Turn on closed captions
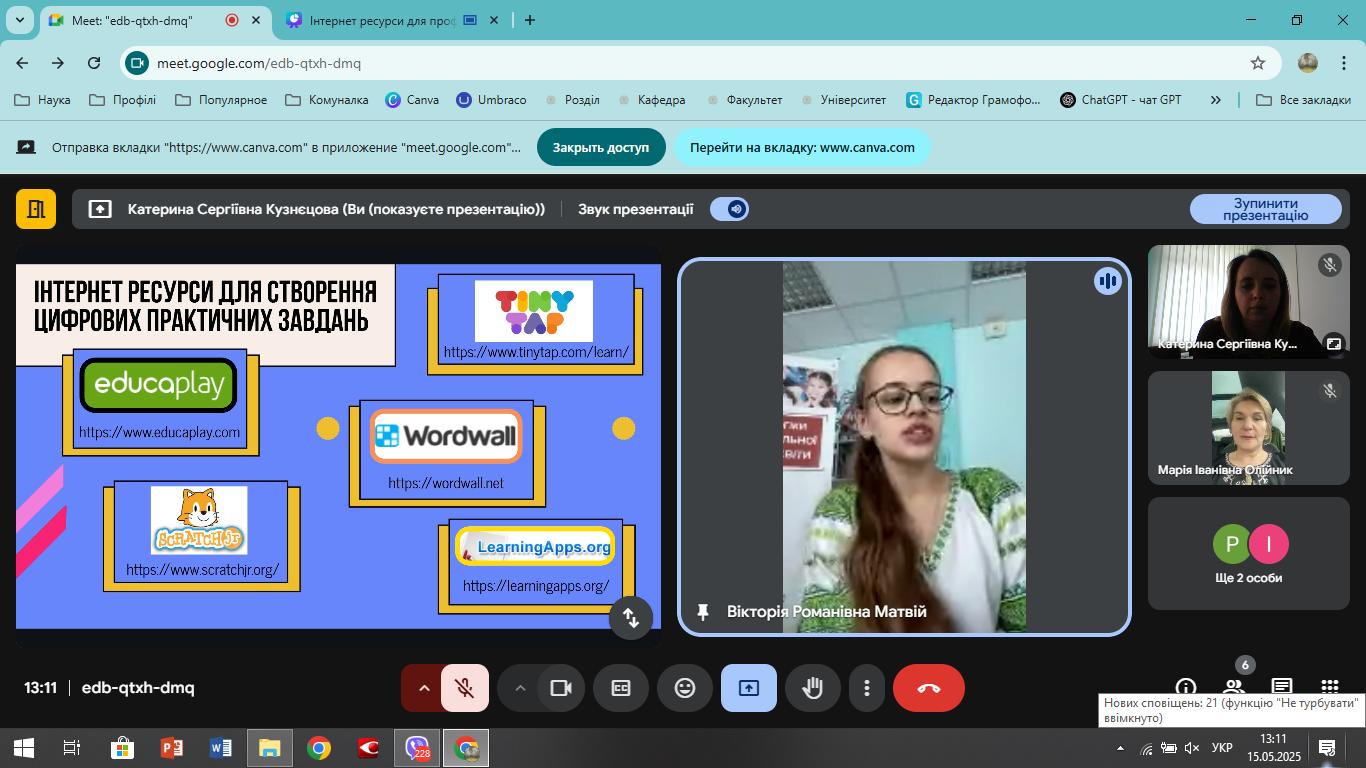 pyautogui.click(x=621, y=688)
